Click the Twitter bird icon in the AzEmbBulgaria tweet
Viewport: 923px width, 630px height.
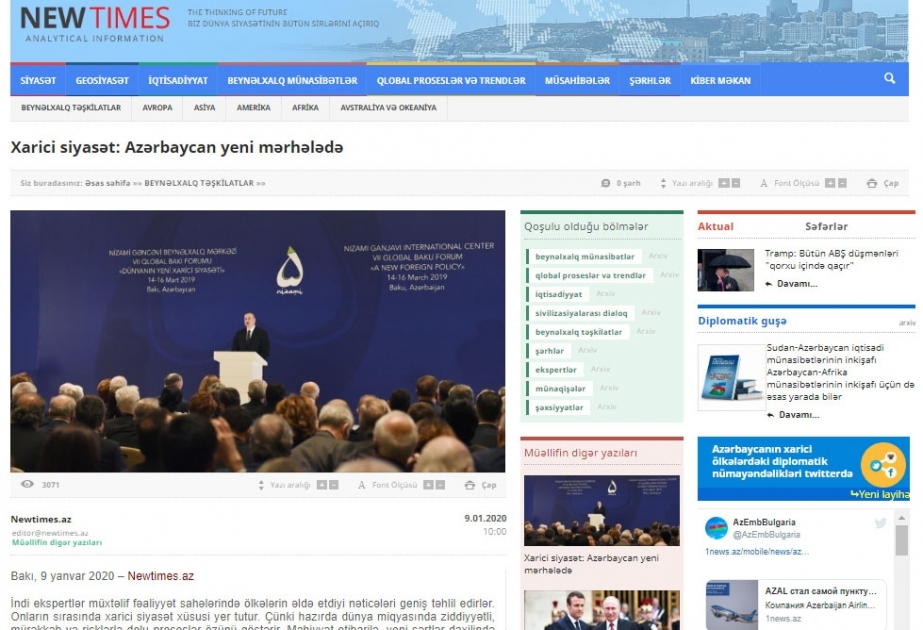pyautogui.click(x=880, y=523)
